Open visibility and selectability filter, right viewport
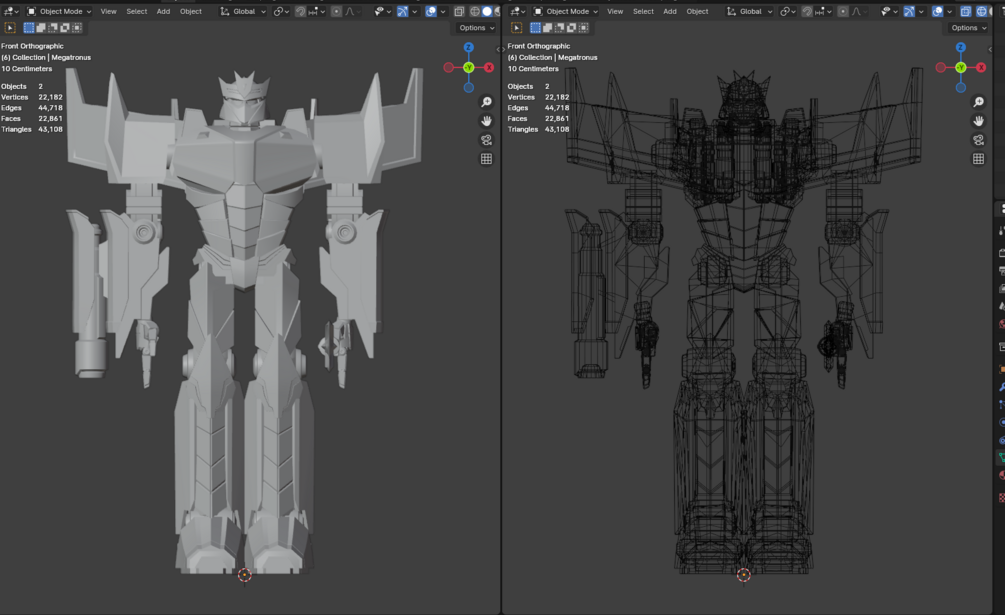 point(892,12)
